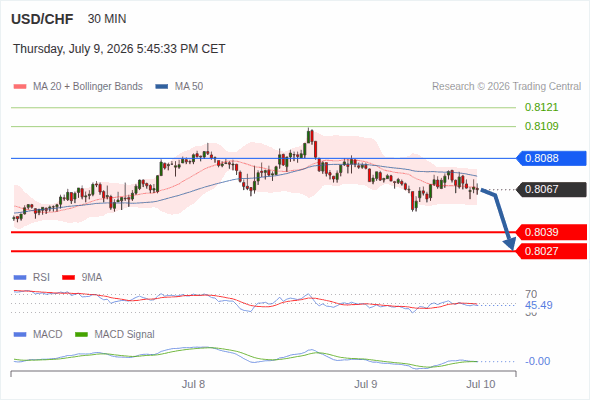Click the red 0.8027 support price tag
Screen dimensions: 590x400
[x=552, y=251]
